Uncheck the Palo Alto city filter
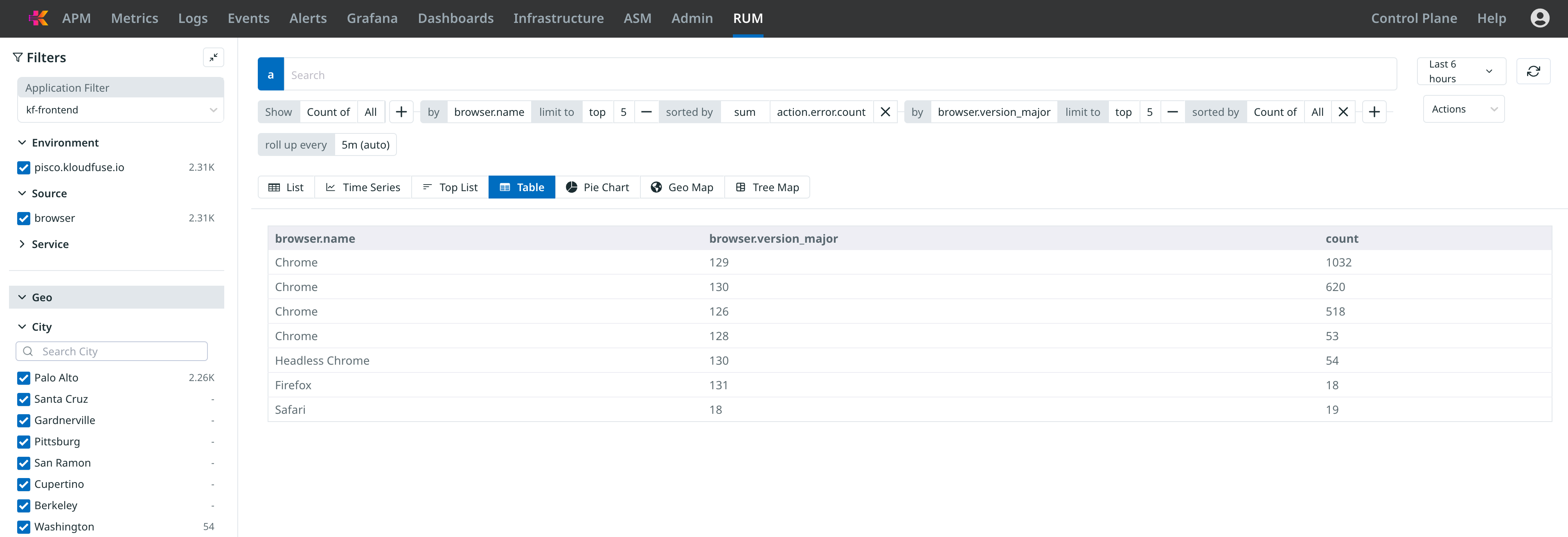The width and height of the screenshot is (1568, 537). [24, 378]
